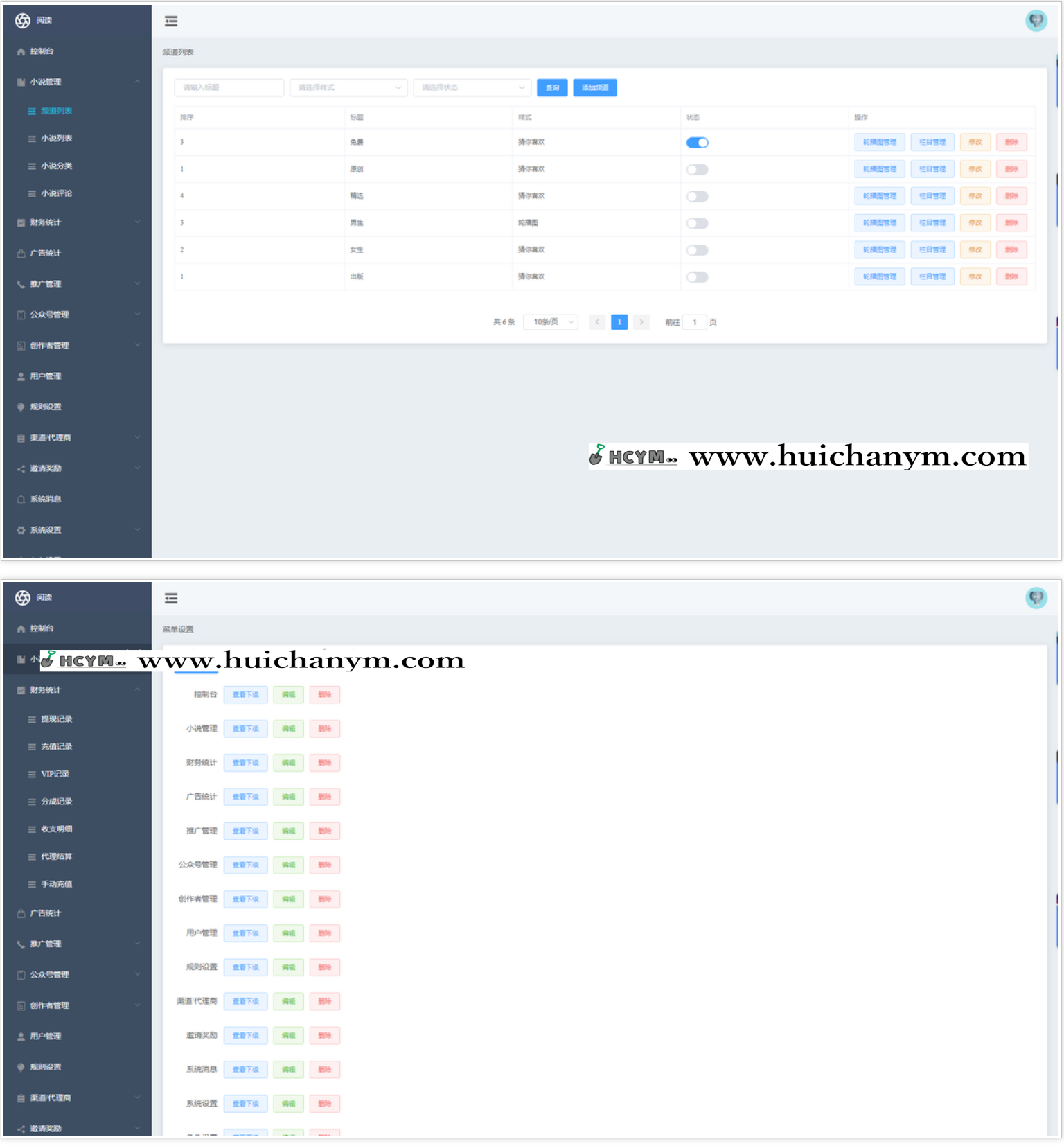
Task: Click the hamburger menu icon above 频道列表 heading
Action: tap(171, 21)
